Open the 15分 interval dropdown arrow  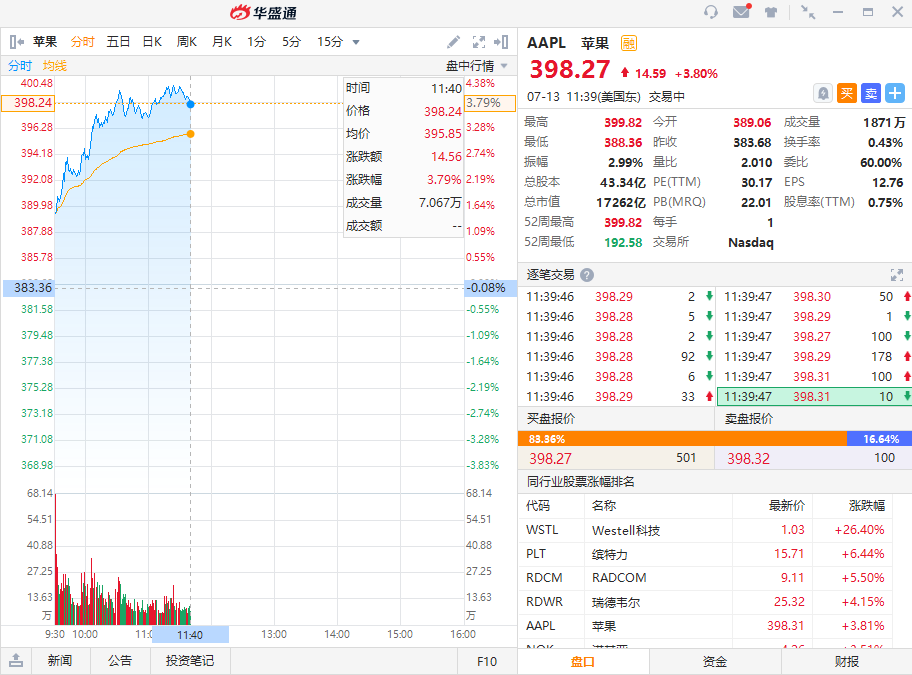click(356, 42)
